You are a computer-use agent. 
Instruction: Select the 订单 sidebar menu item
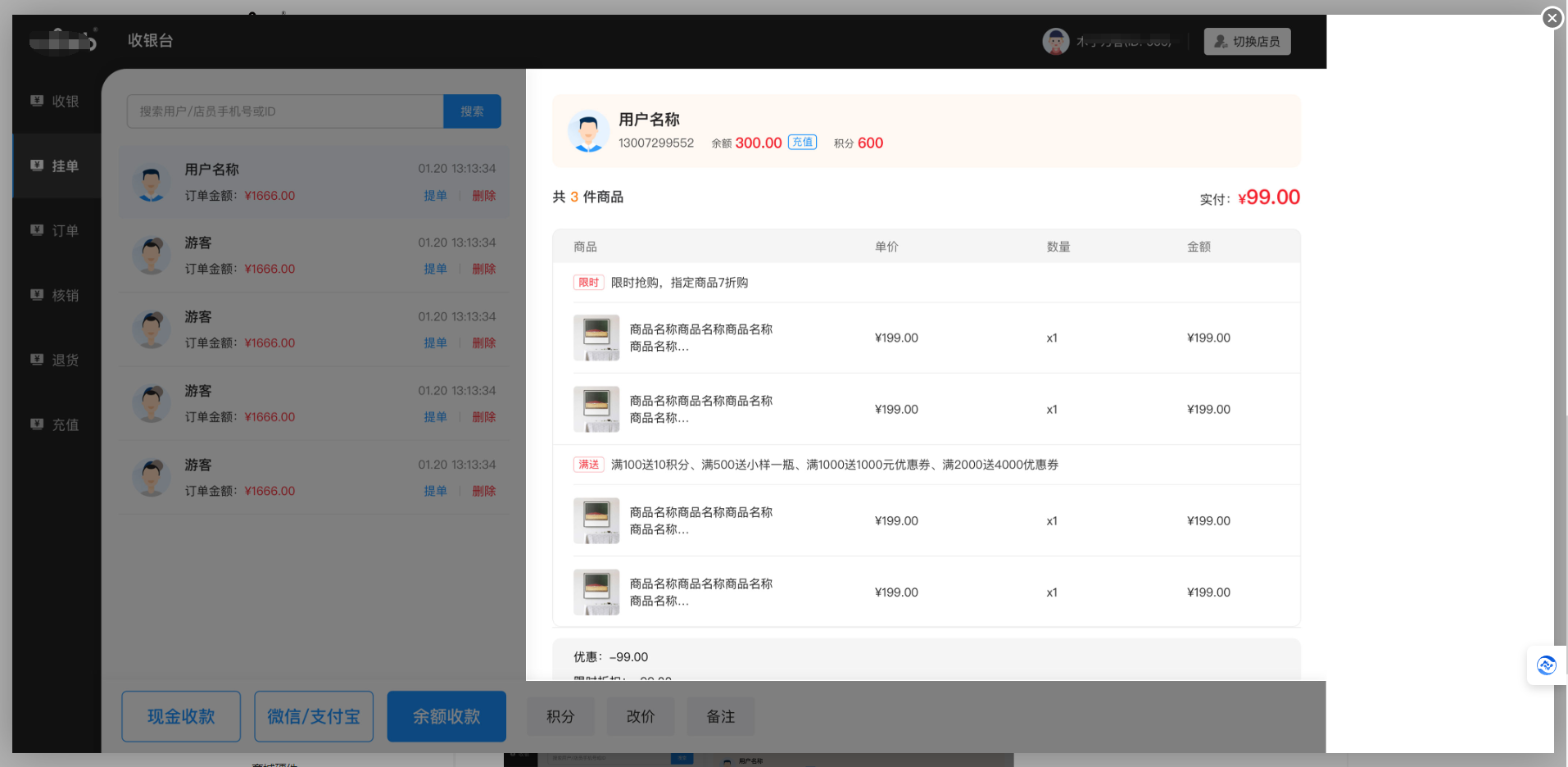click(x=55, y=230)
